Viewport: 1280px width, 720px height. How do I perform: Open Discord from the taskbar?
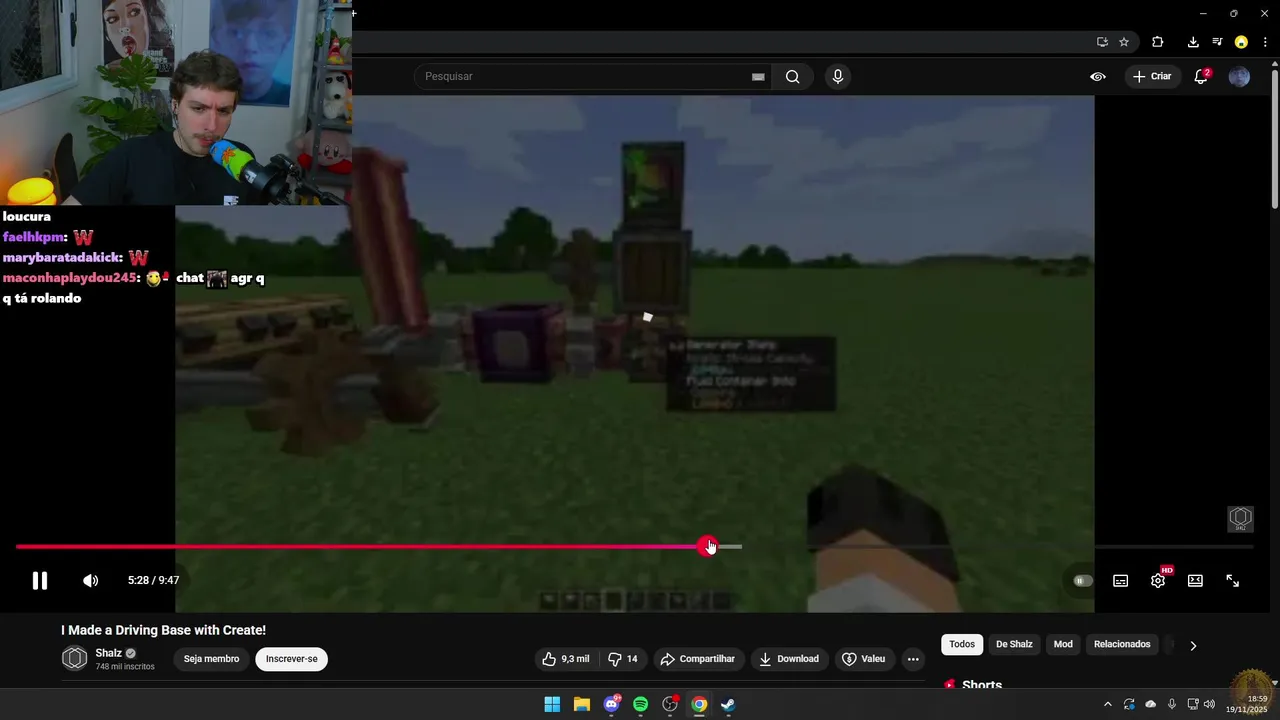pyautogui.click(x=611, y=704)
